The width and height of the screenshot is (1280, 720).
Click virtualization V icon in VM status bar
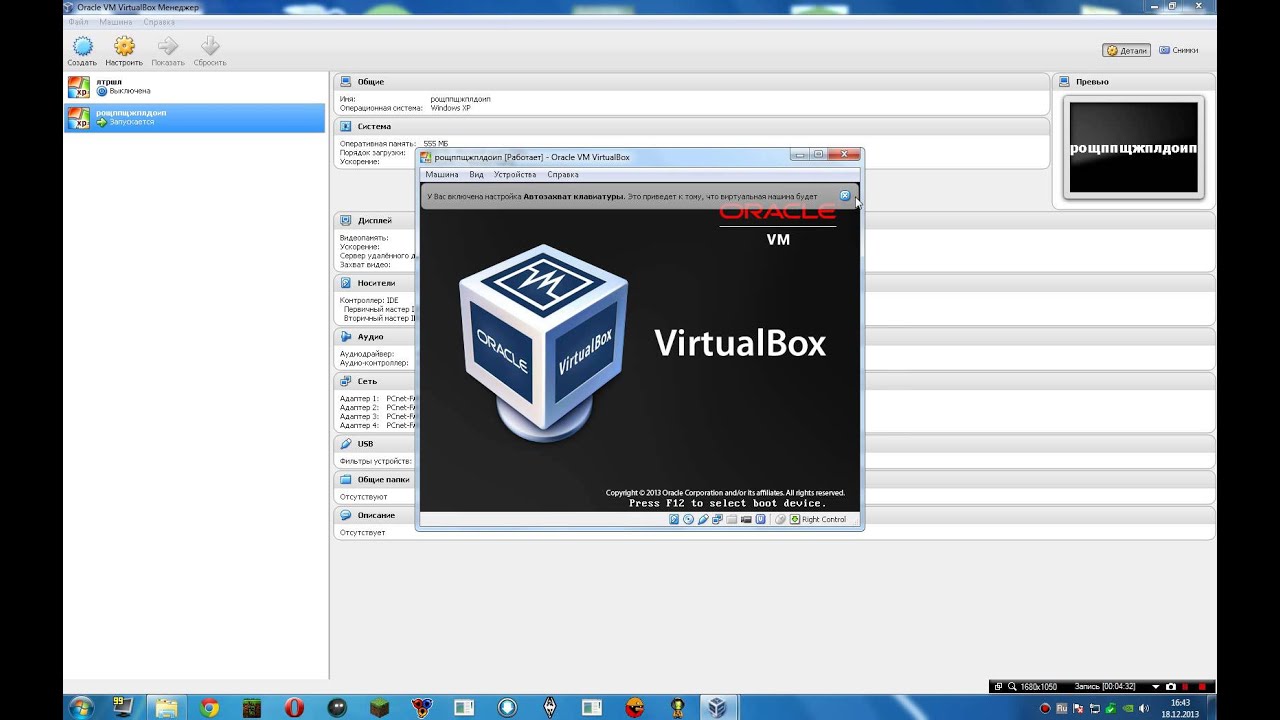(761, 519)
